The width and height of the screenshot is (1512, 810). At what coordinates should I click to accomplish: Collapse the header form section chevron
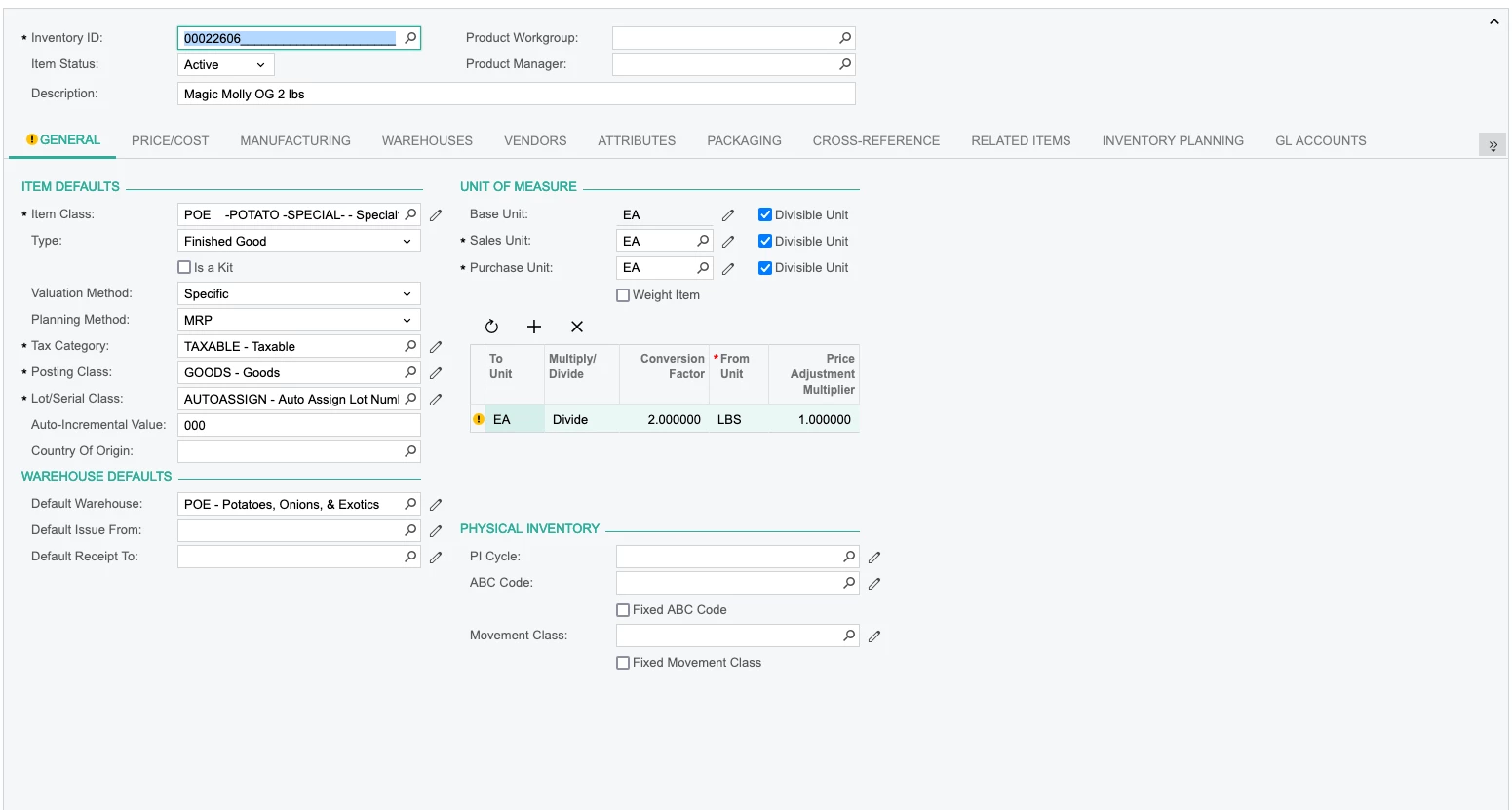point(1494,21)
